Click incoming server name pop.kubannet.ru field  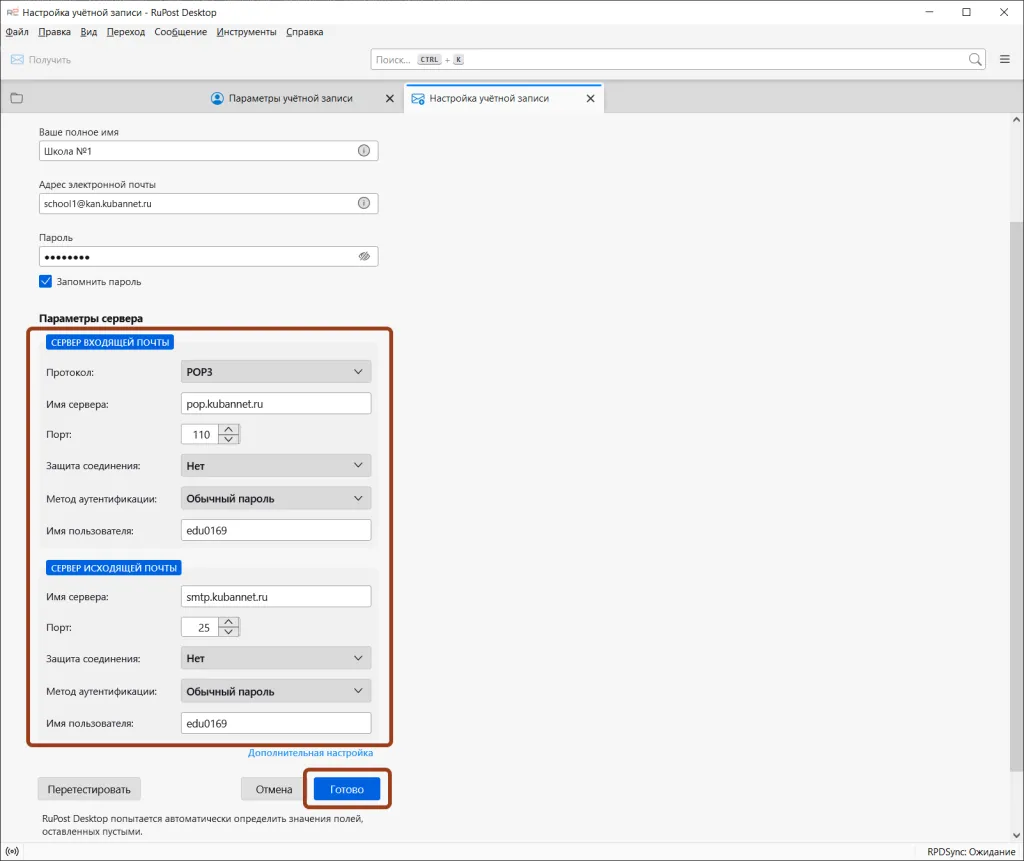(x=276, y=404)
